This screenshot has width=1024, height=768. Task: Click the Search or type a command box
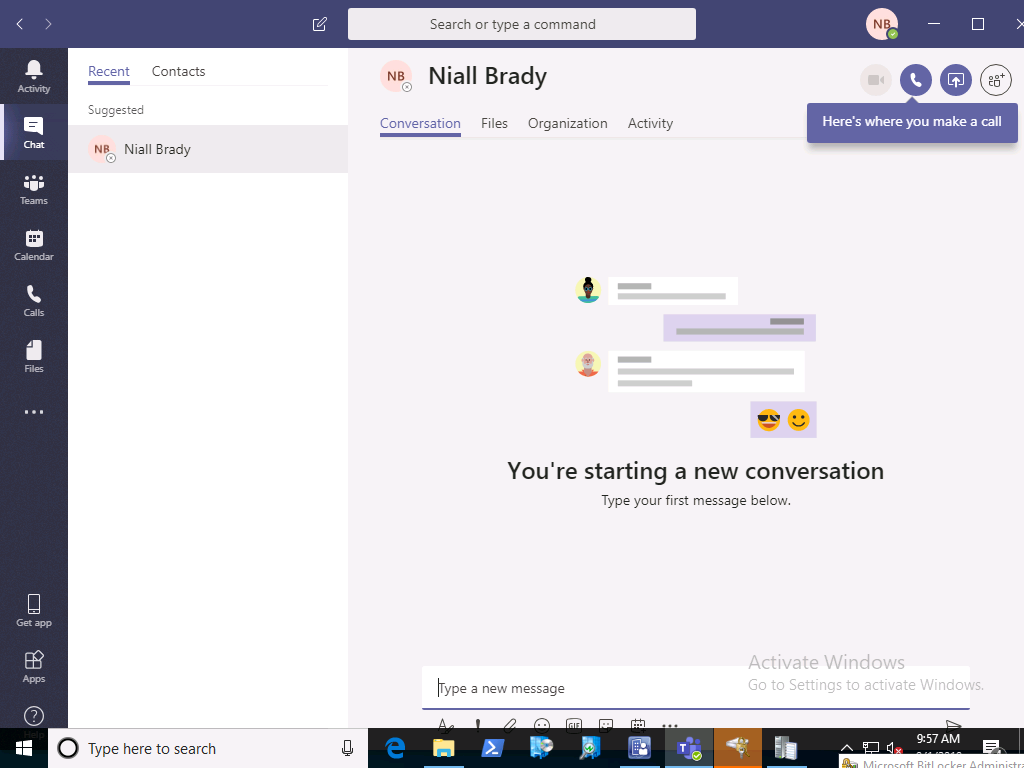[x=522, y=24]
